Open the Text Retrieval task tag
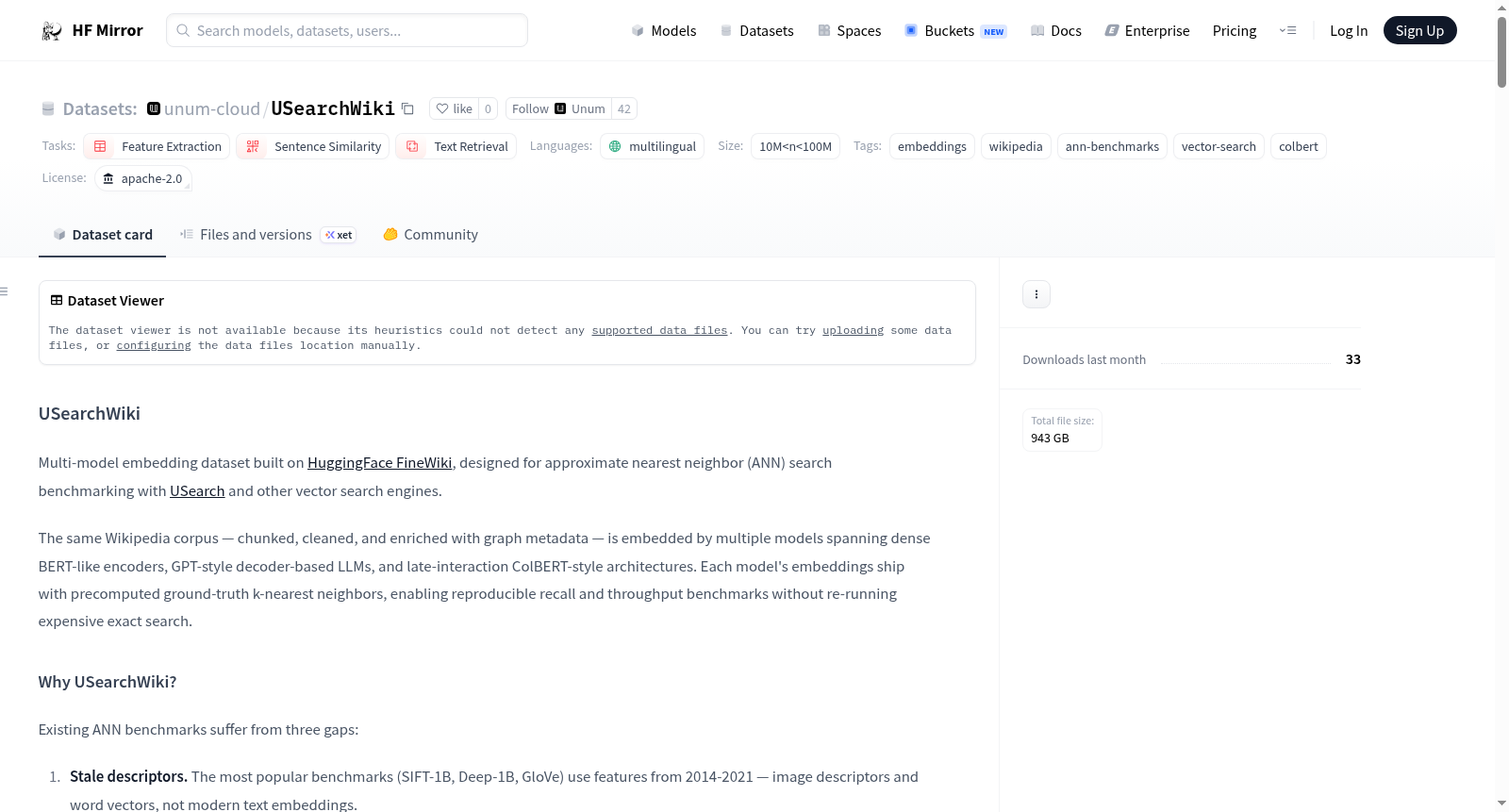This screenshot has height=812, width=1509. (456, 146)
